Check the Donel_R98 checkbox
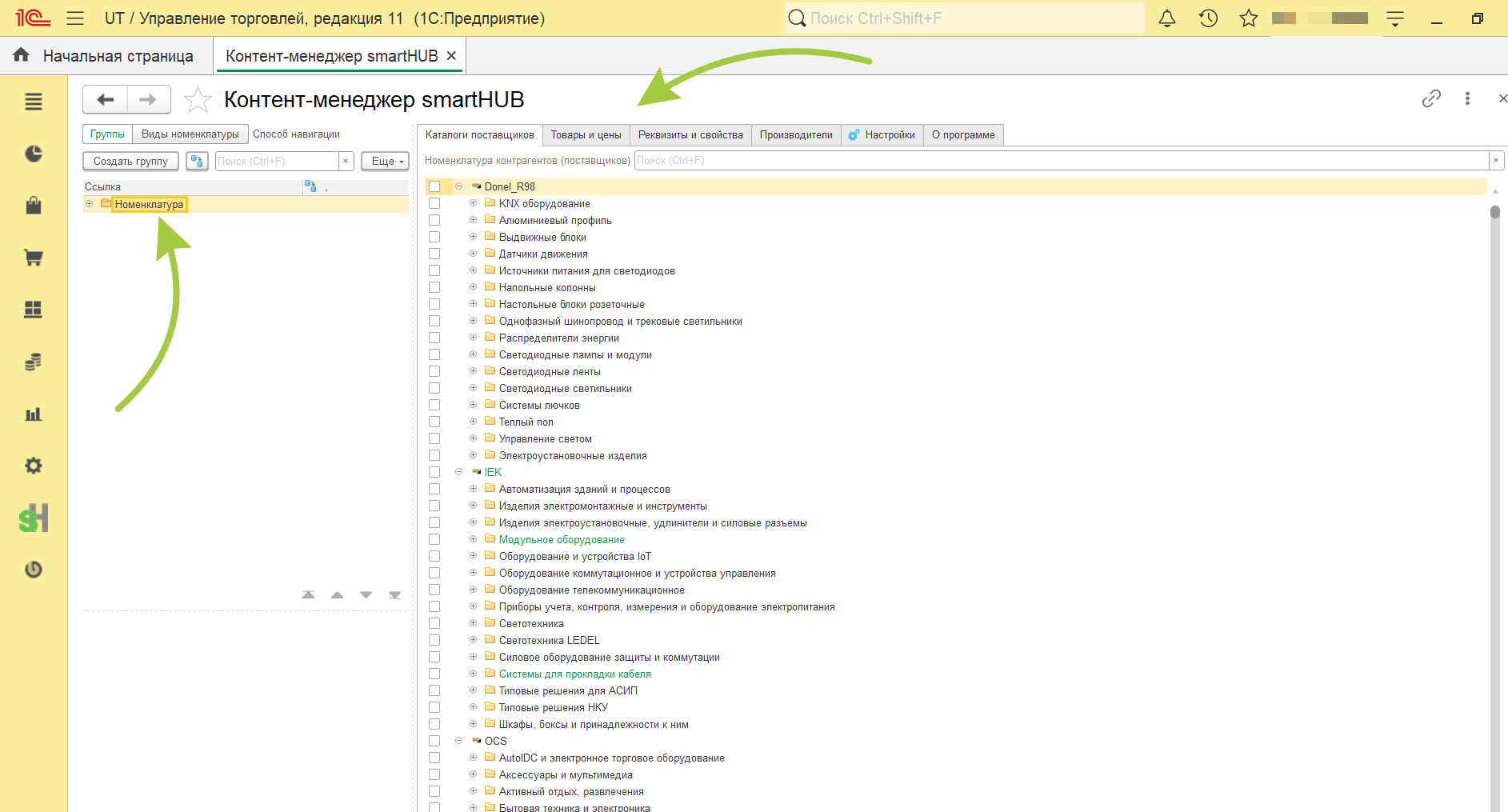1508x812 pixels. 434,186
